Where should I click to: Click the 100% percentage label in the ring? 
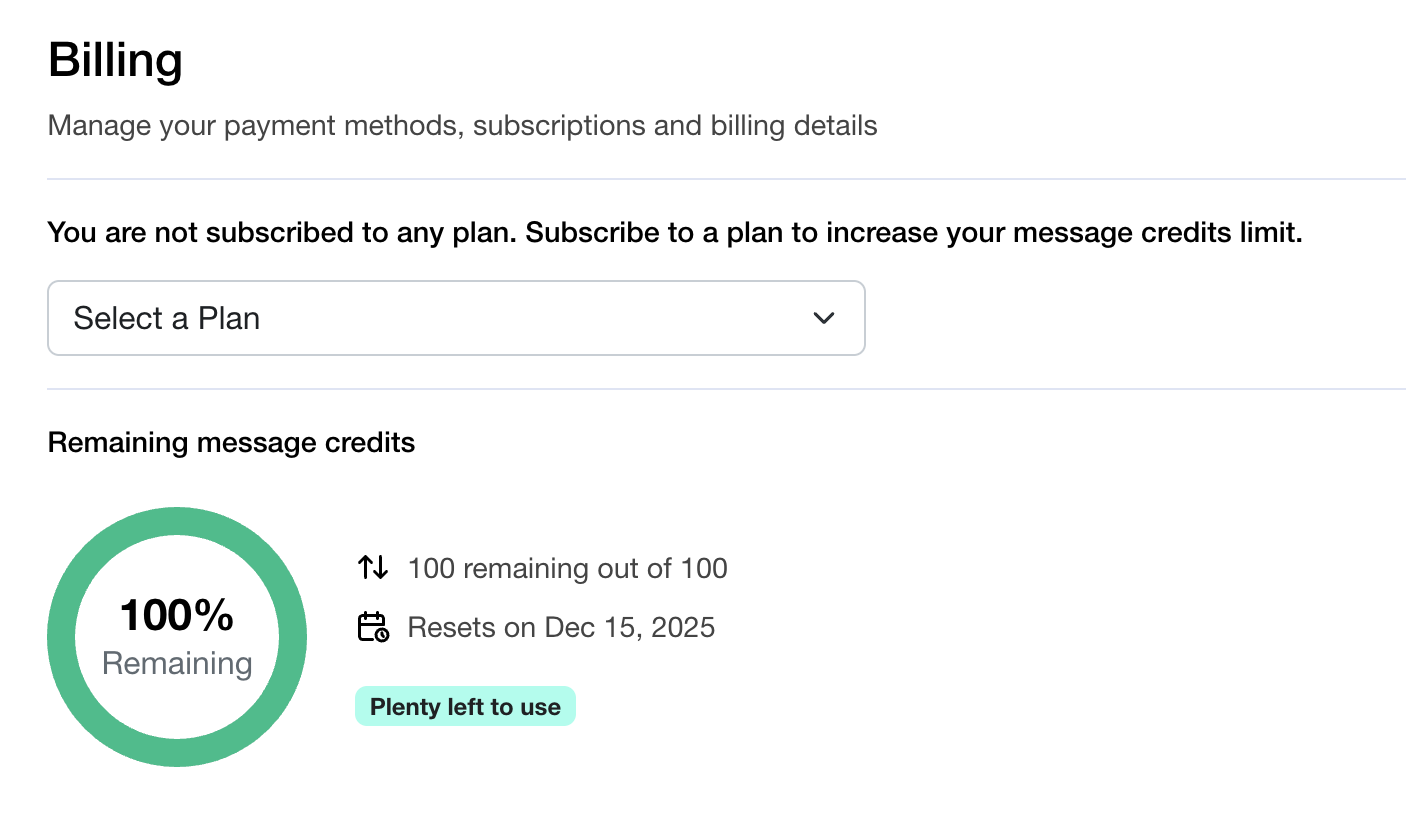point(176,614)
